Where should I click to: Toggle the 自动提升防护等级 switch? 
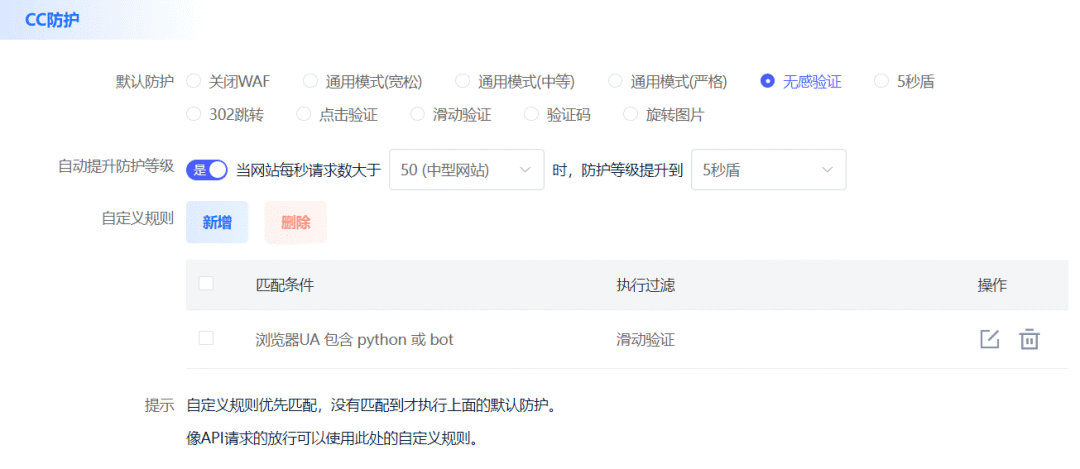pos(207,169)
